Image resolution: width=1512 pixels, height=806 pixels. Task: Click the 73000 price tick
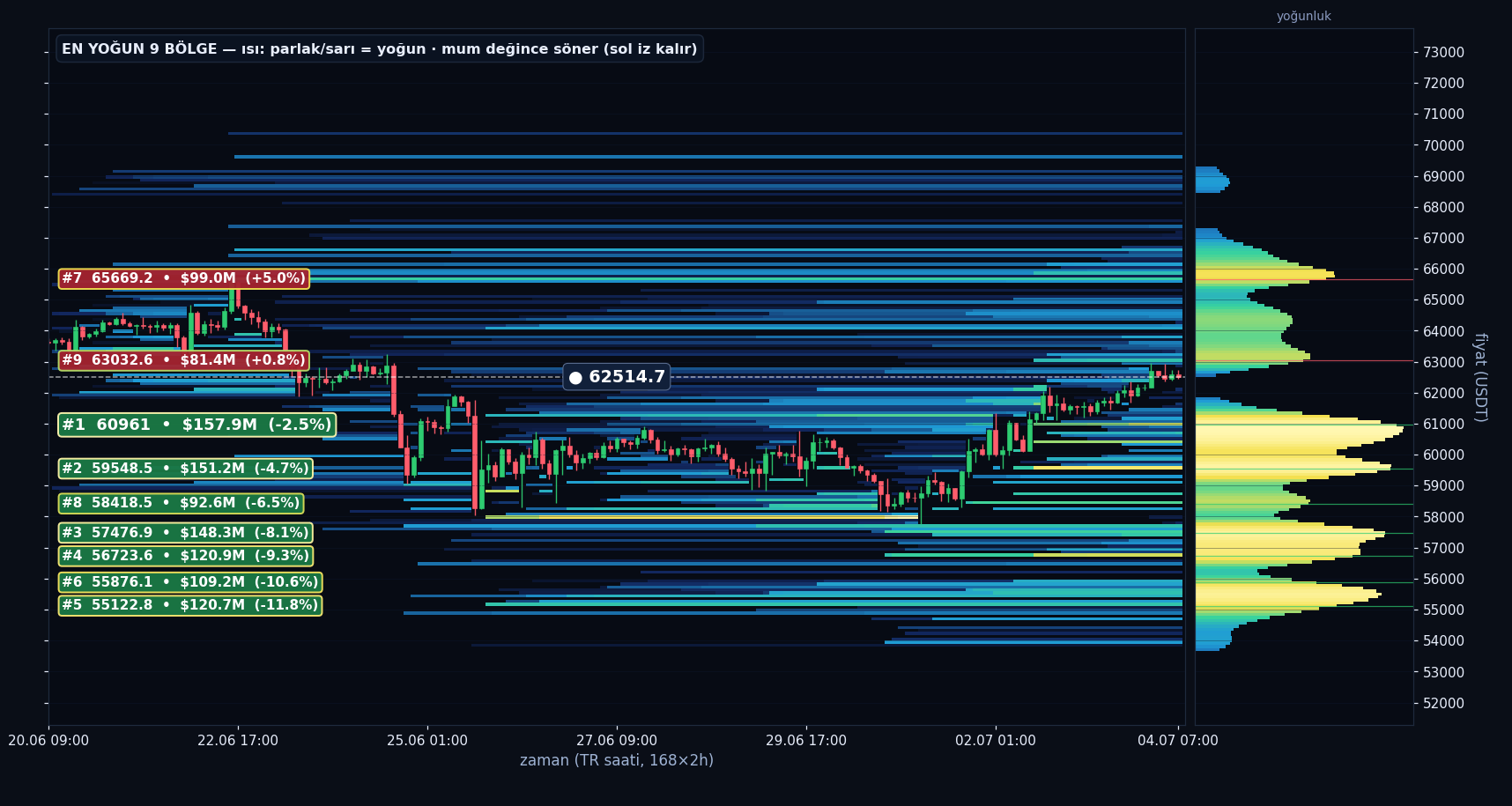(x=1443, y=52)
